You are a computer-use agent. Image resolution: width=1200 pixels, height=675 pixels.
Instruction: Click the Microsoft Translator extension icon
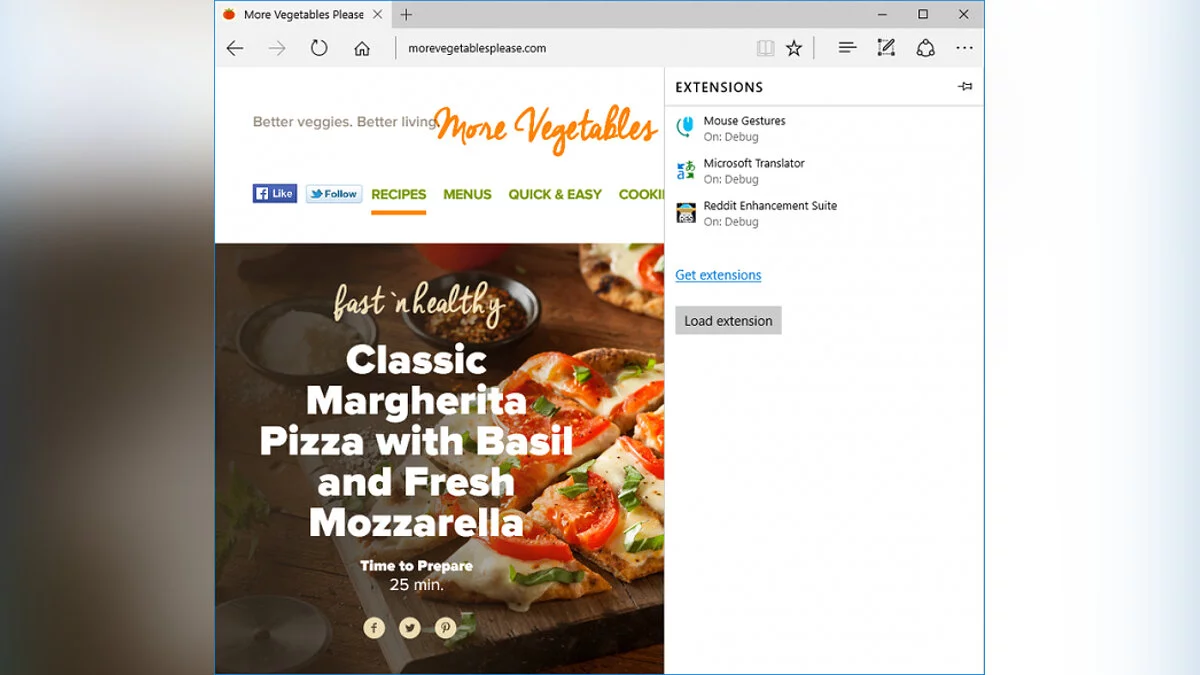click(685, 170)
